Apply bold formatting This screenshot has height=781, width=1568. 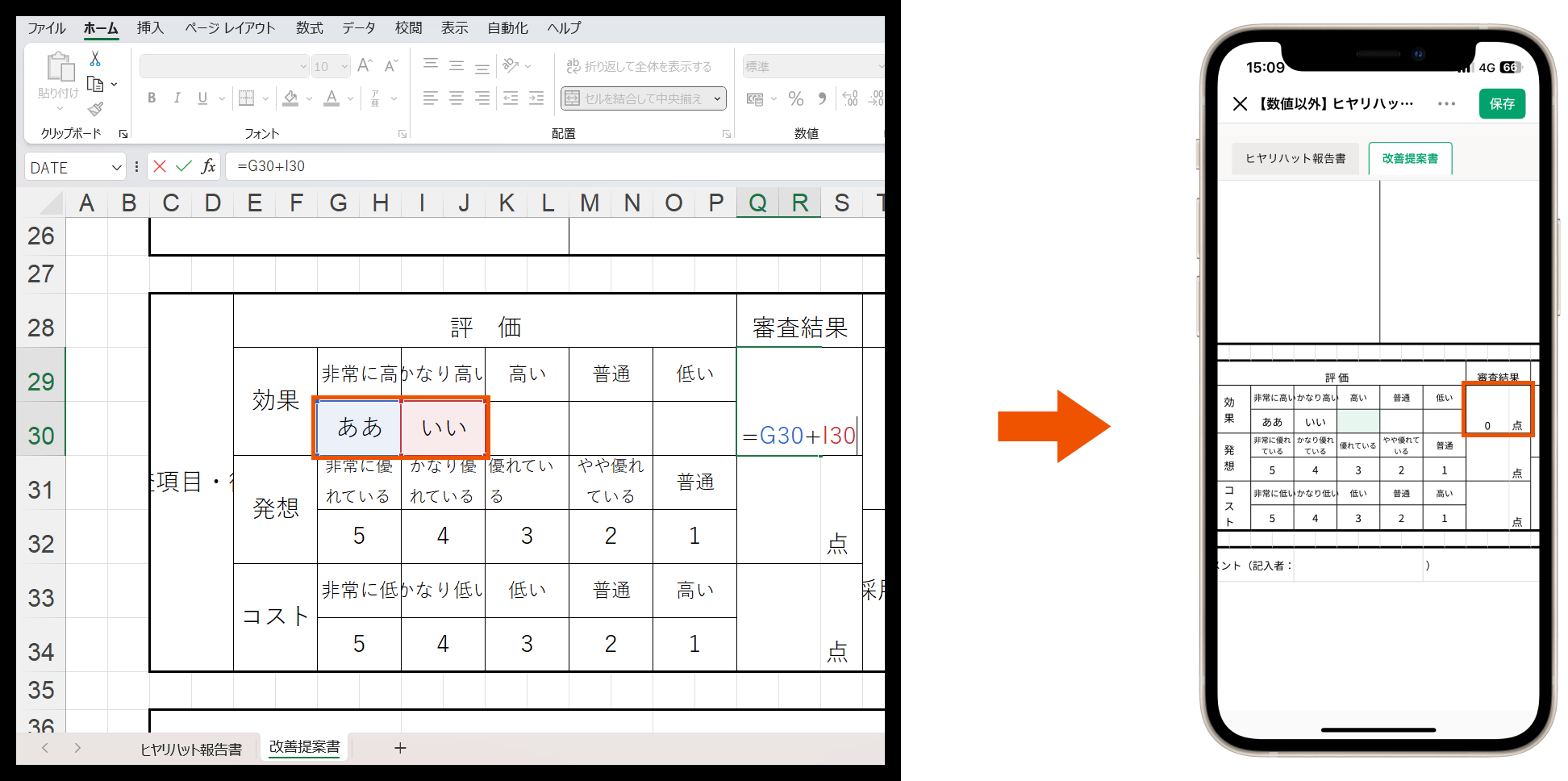pyautogui.click(x=152, y=98)
